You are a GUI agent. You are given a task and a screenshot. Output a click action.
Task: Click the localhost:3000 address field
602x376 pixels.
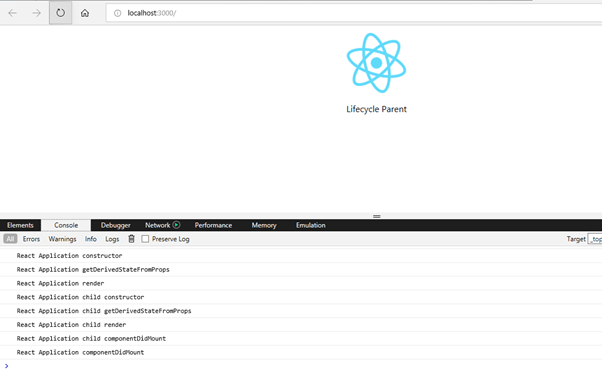[x=353, y=13]
